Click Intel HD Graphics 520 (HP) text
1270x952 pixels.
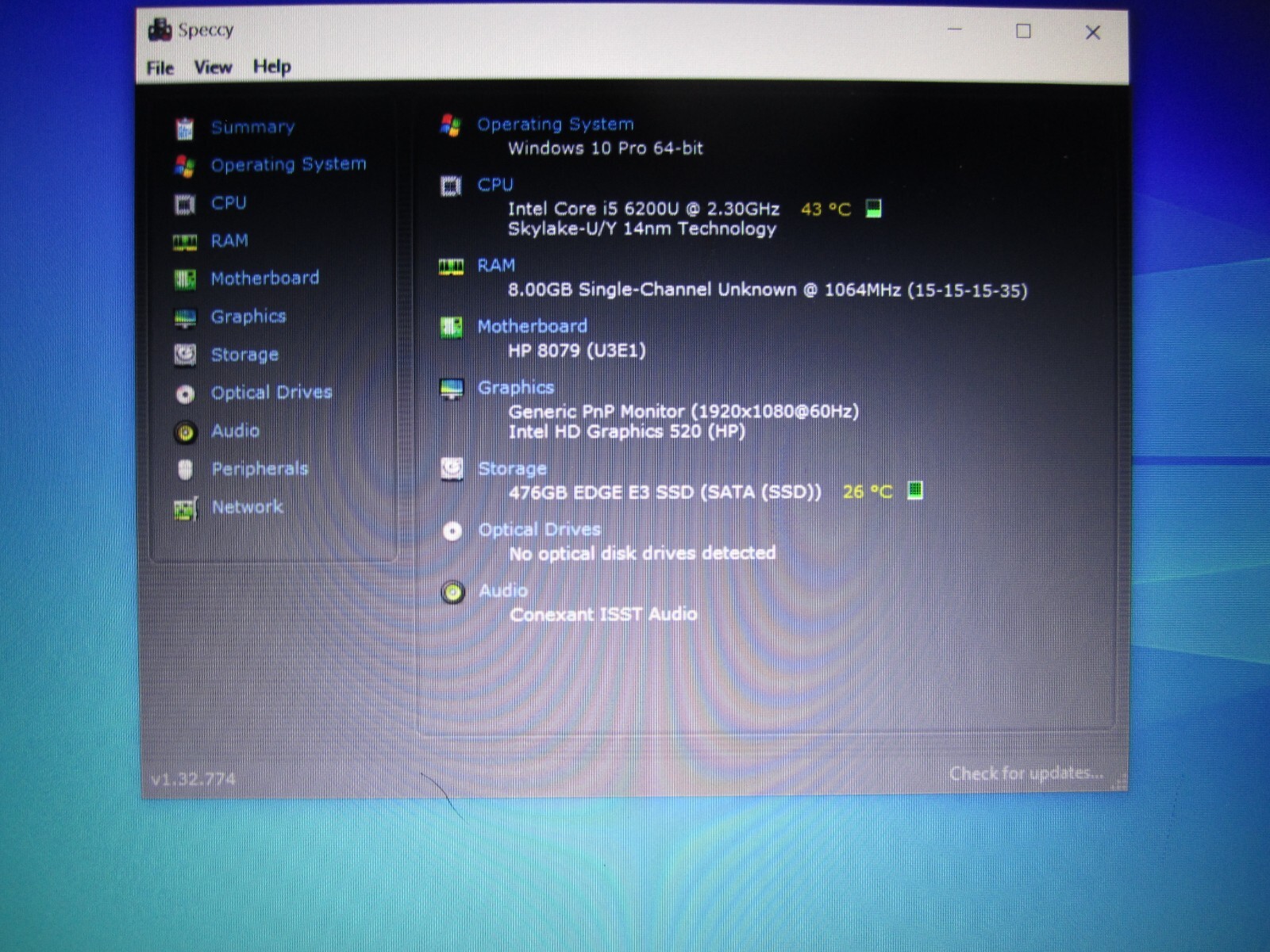pyautogui.click(x=627, y=432)
